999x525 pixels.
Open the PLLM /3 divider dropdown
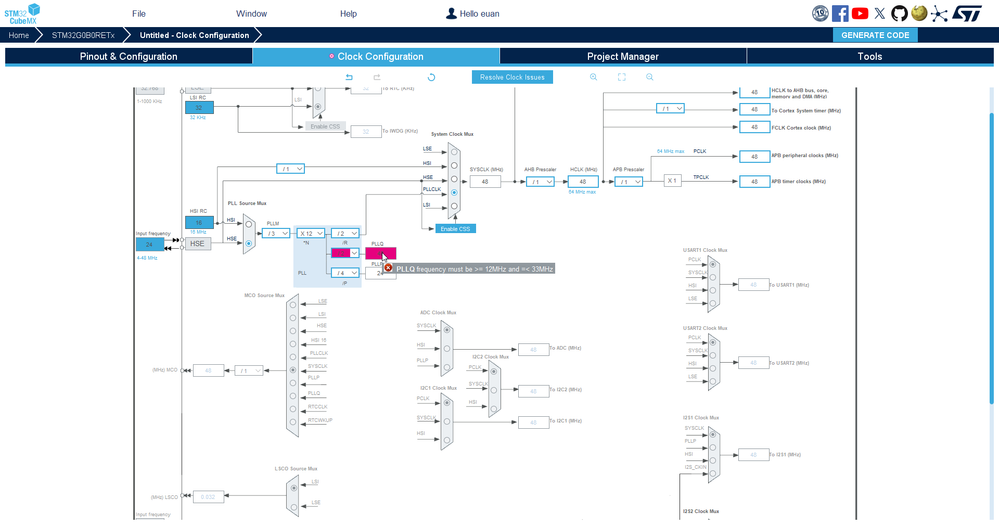pos(276,233)
